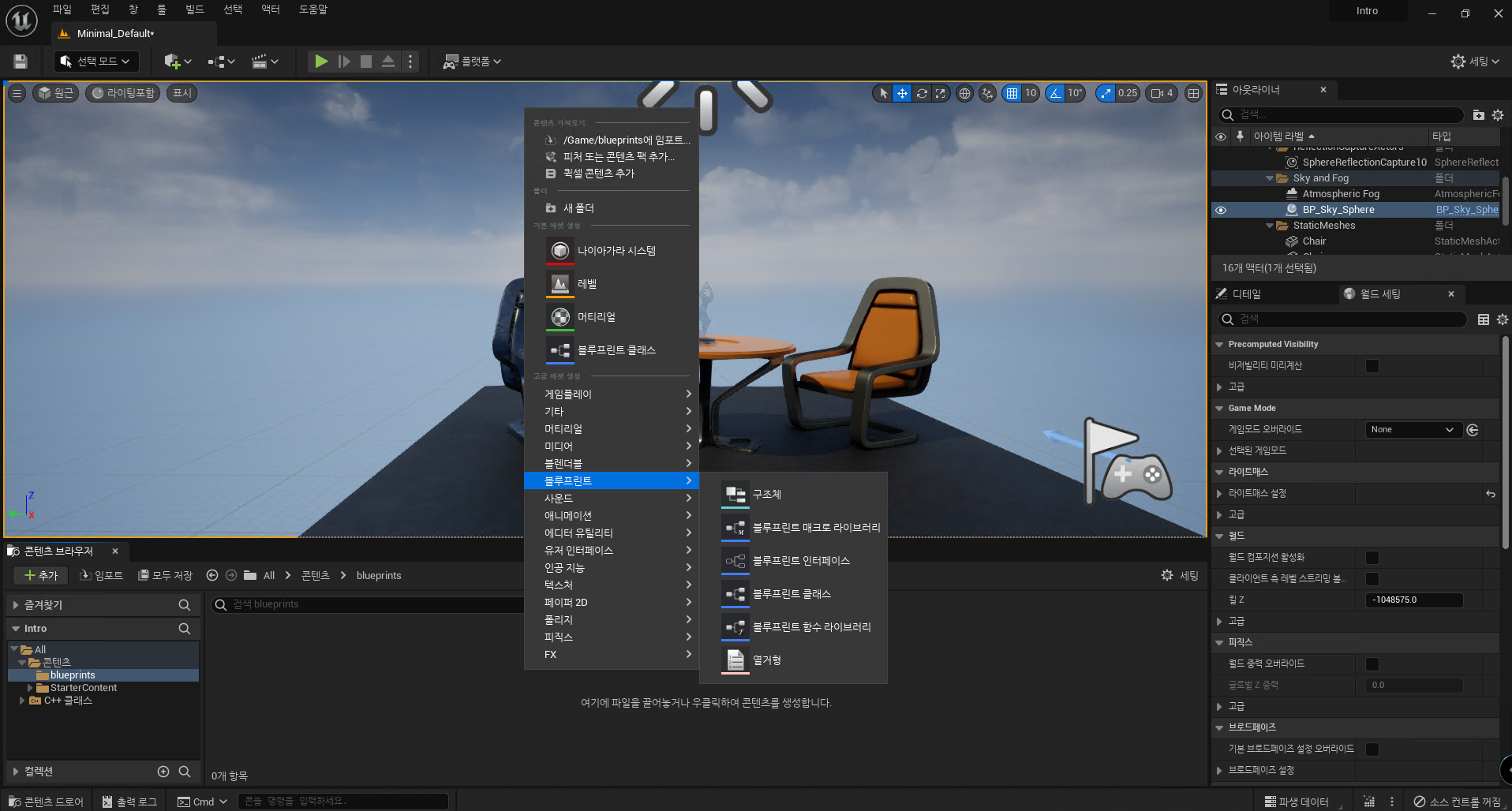
Task: Click Add button in Content Browser
Action: 41,575
